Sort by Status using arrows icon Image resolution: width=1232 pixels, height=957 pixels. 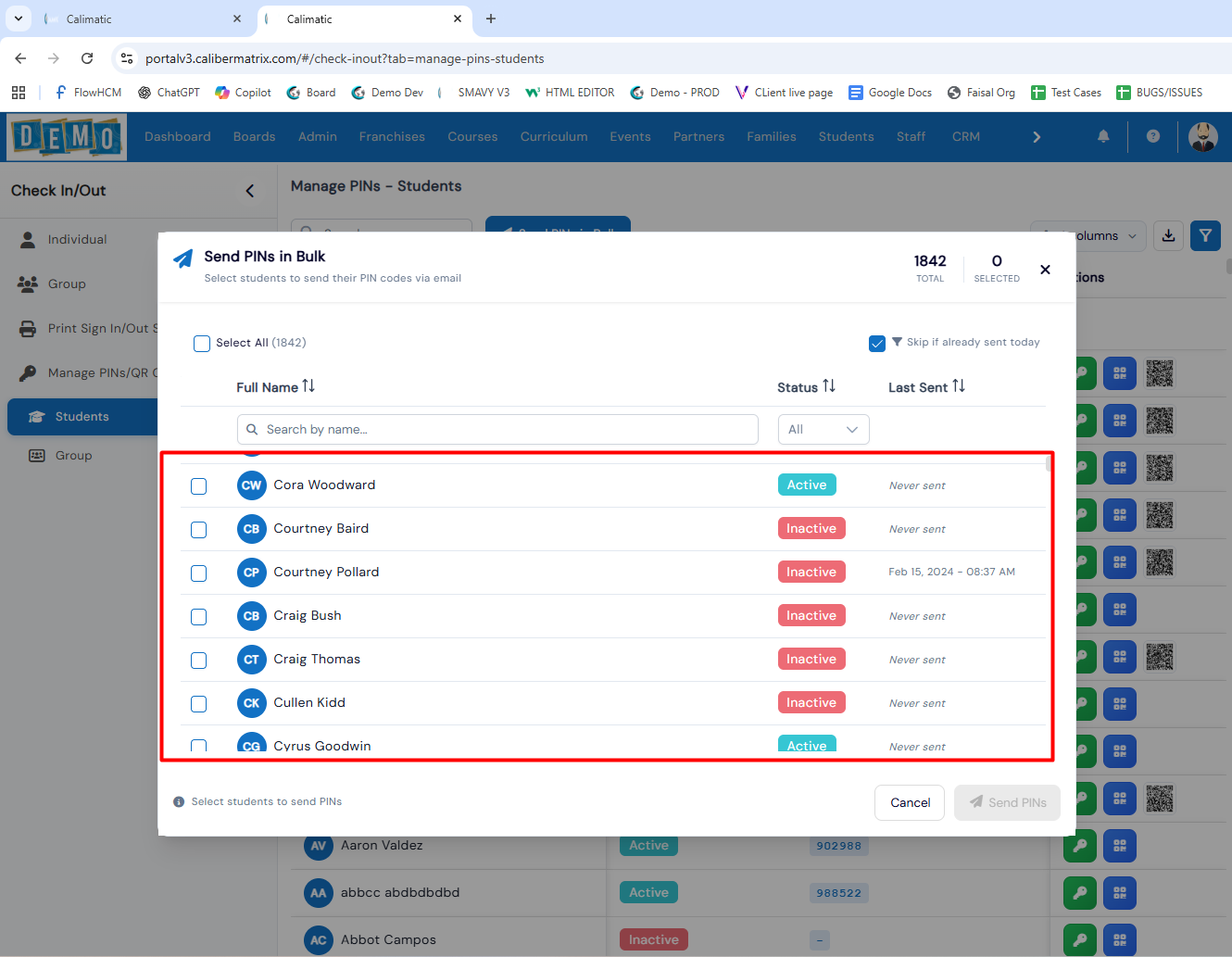coord(829,386)
